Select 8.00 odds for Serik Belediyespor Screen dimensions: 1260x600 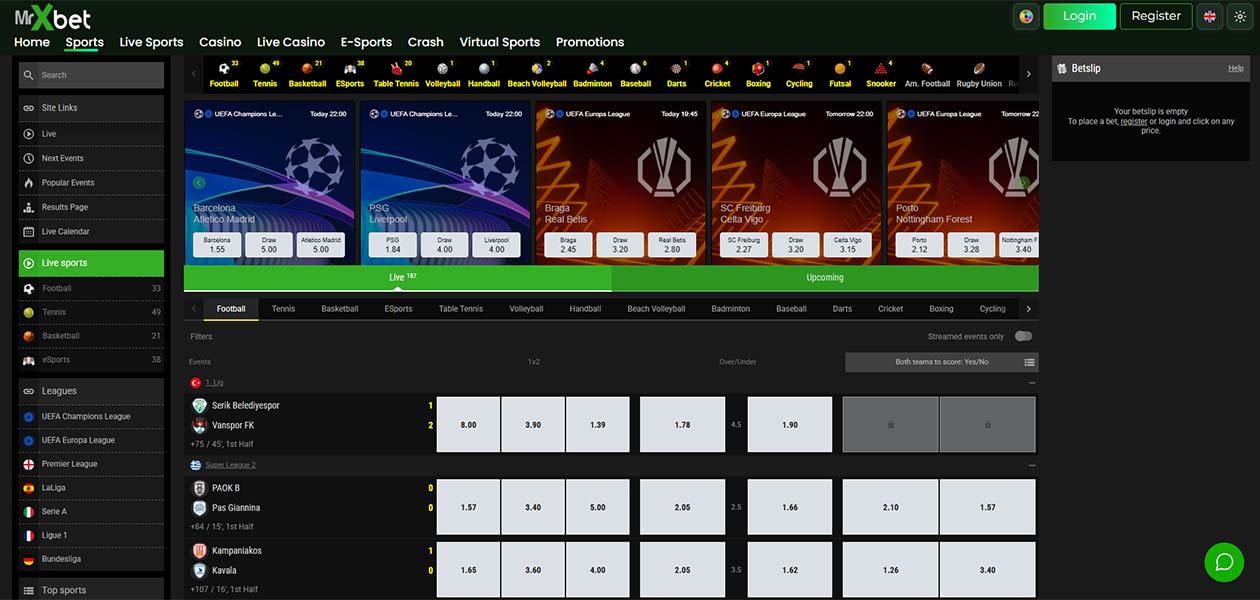[x=468, y=425]
